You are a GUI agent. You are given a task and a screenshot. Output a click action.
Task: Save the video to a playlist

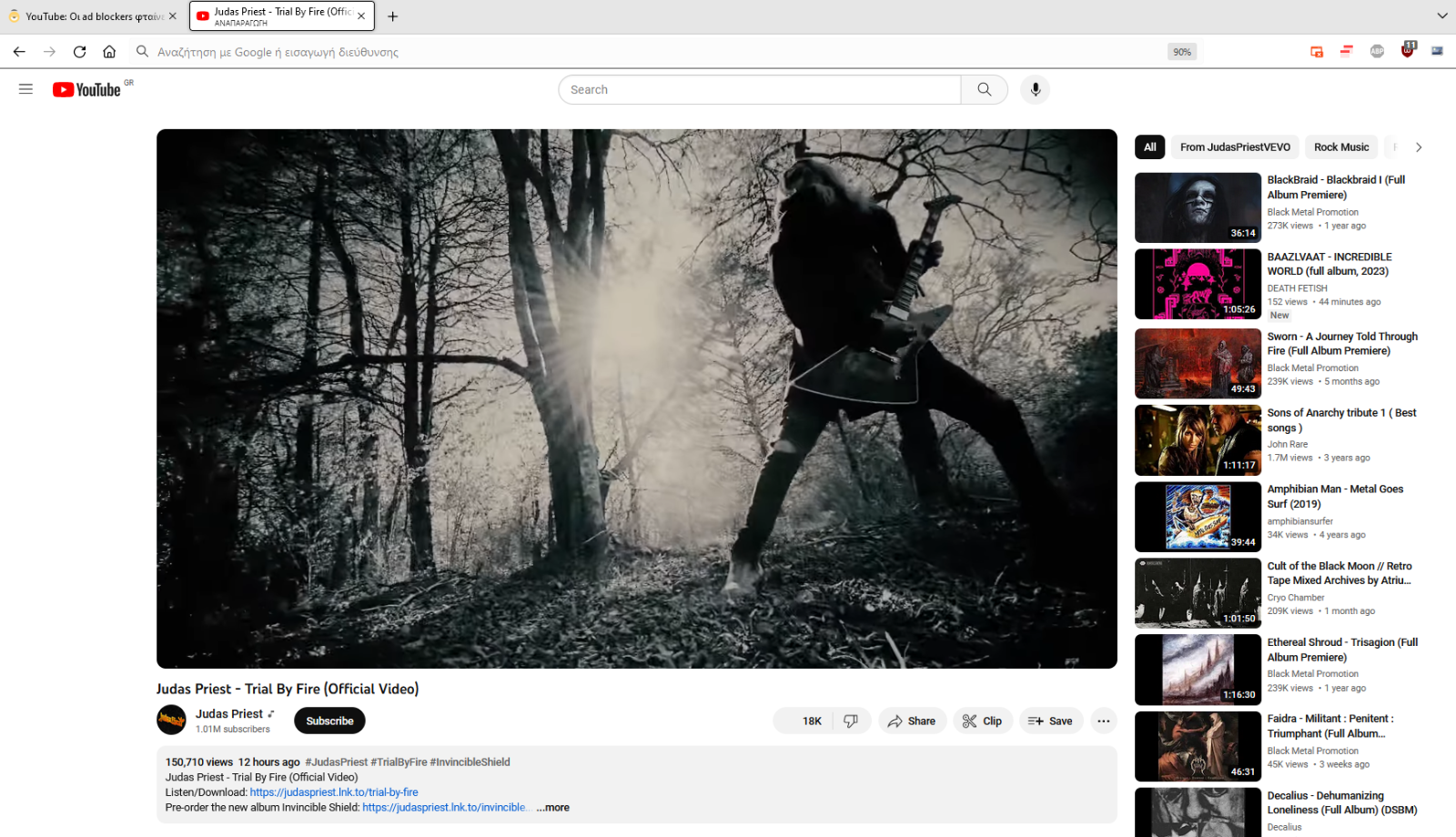[1051, 721]
